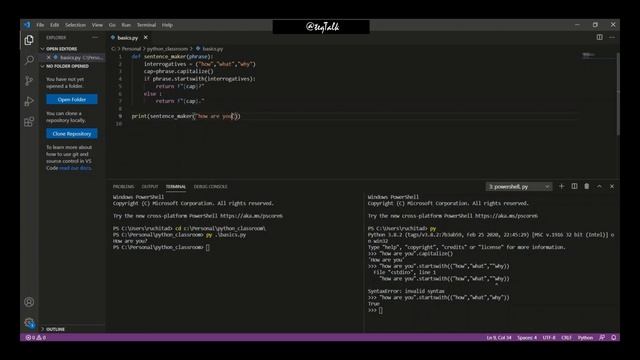Open the Manage gear icon
Viewport: 640px width, 360px height.
pos(29,323)
